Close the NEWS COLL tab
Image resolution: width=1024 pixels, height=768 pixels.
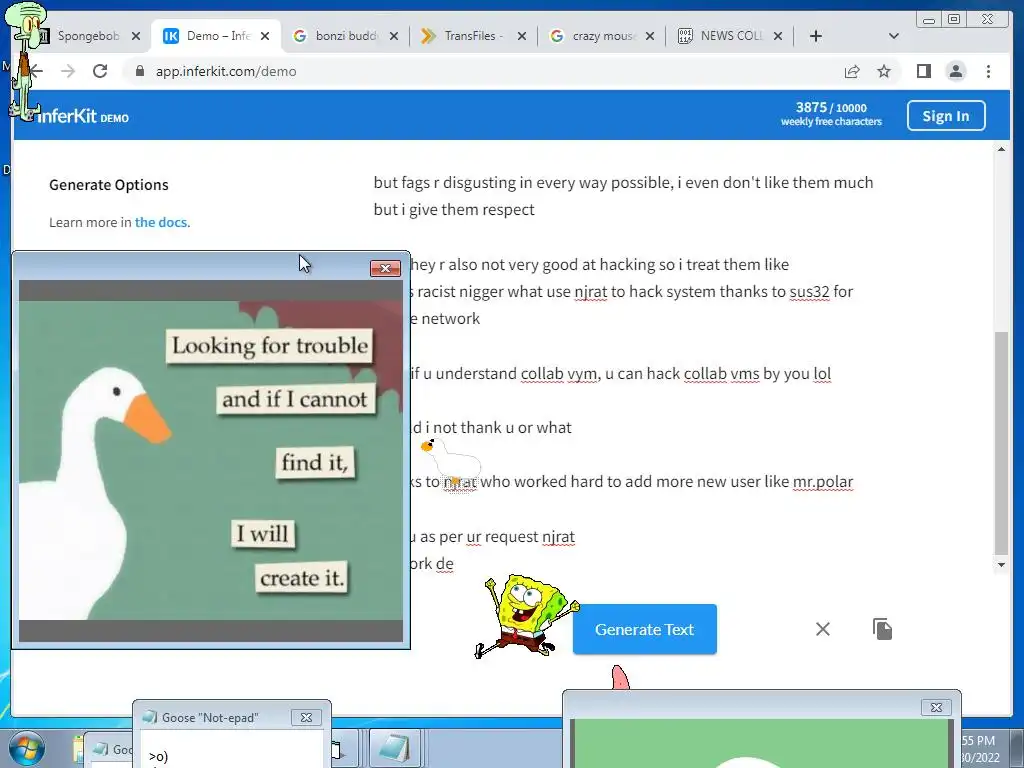pos(778,36)
